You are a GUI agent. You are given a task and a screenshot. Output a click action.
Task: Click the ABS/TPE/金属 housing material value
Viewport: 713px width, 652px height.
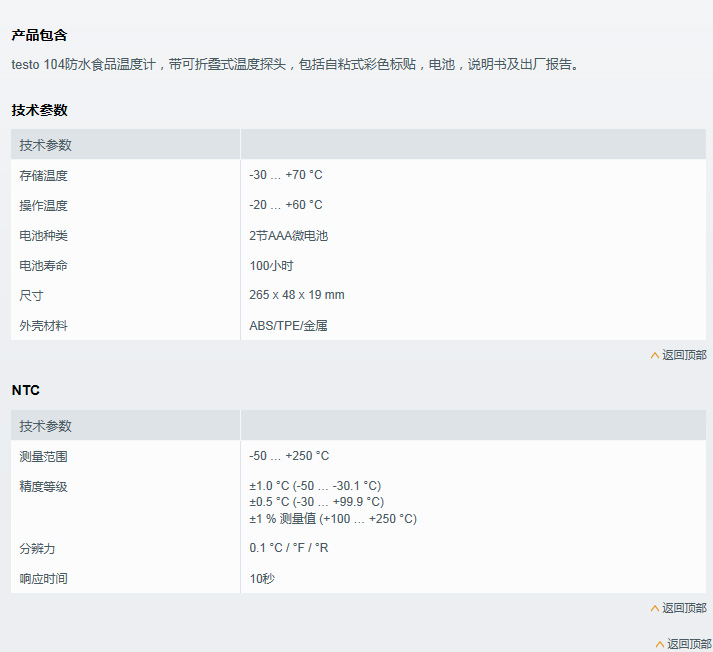(289, 326)
